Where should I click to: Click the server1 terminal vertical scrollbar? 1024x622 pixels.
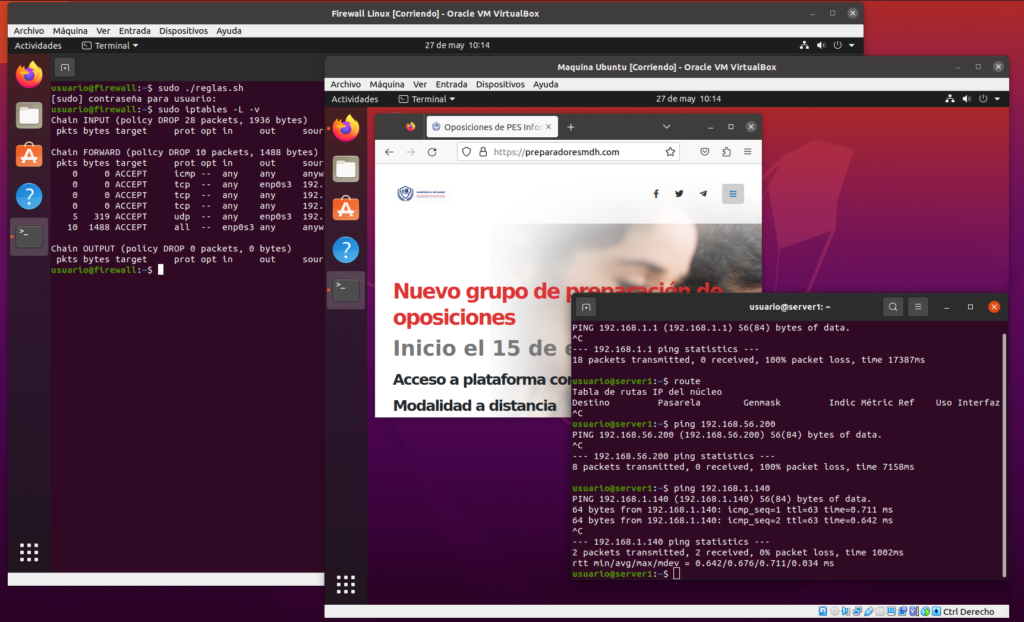pos(1004,454)
